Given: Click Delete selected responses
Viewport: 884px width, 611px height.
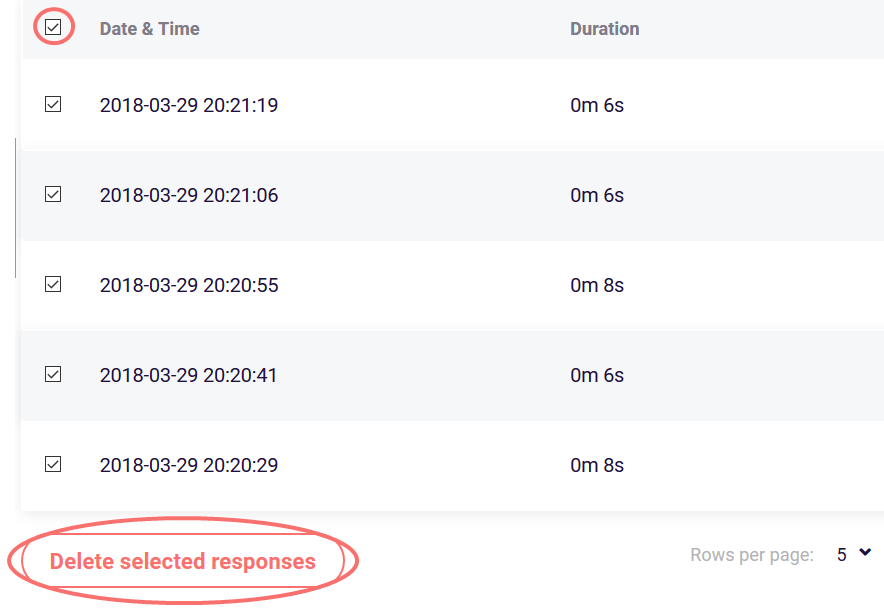Looking at the screenshot, I should [184, 561].
